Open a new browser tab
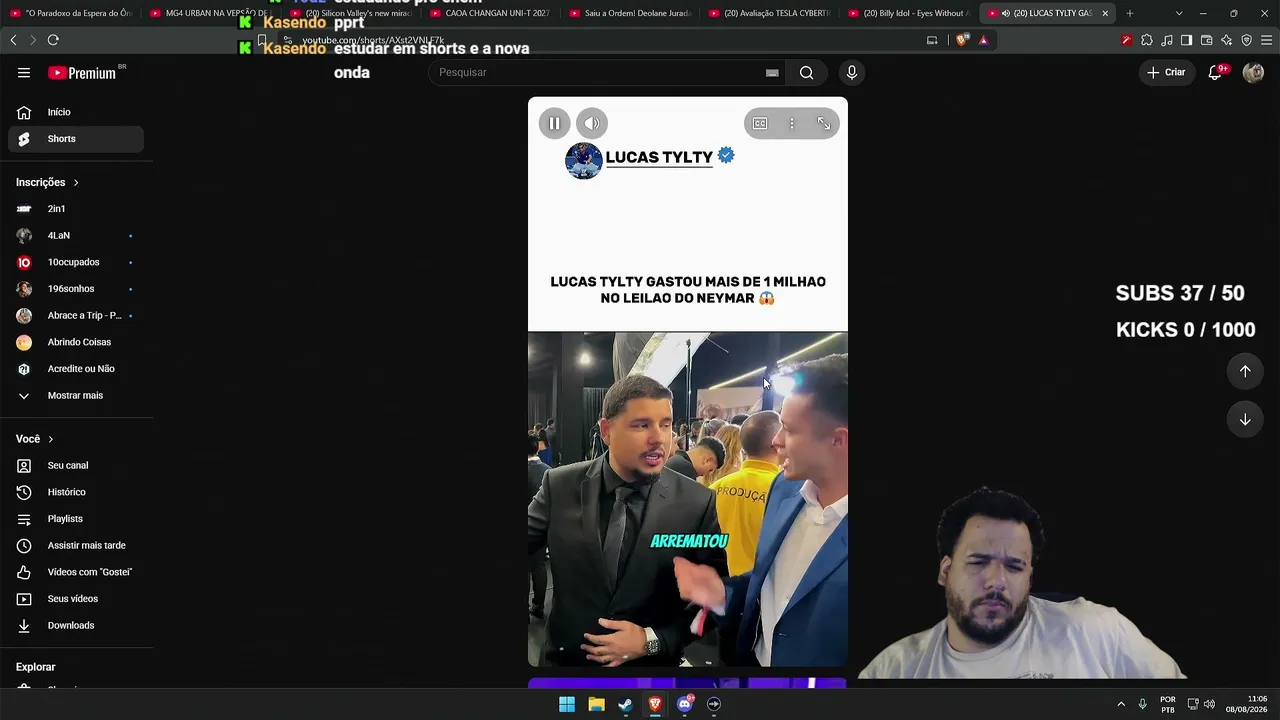This screenshot has width=1280, height=720. pyautogui.click(x=1130, y=13)
